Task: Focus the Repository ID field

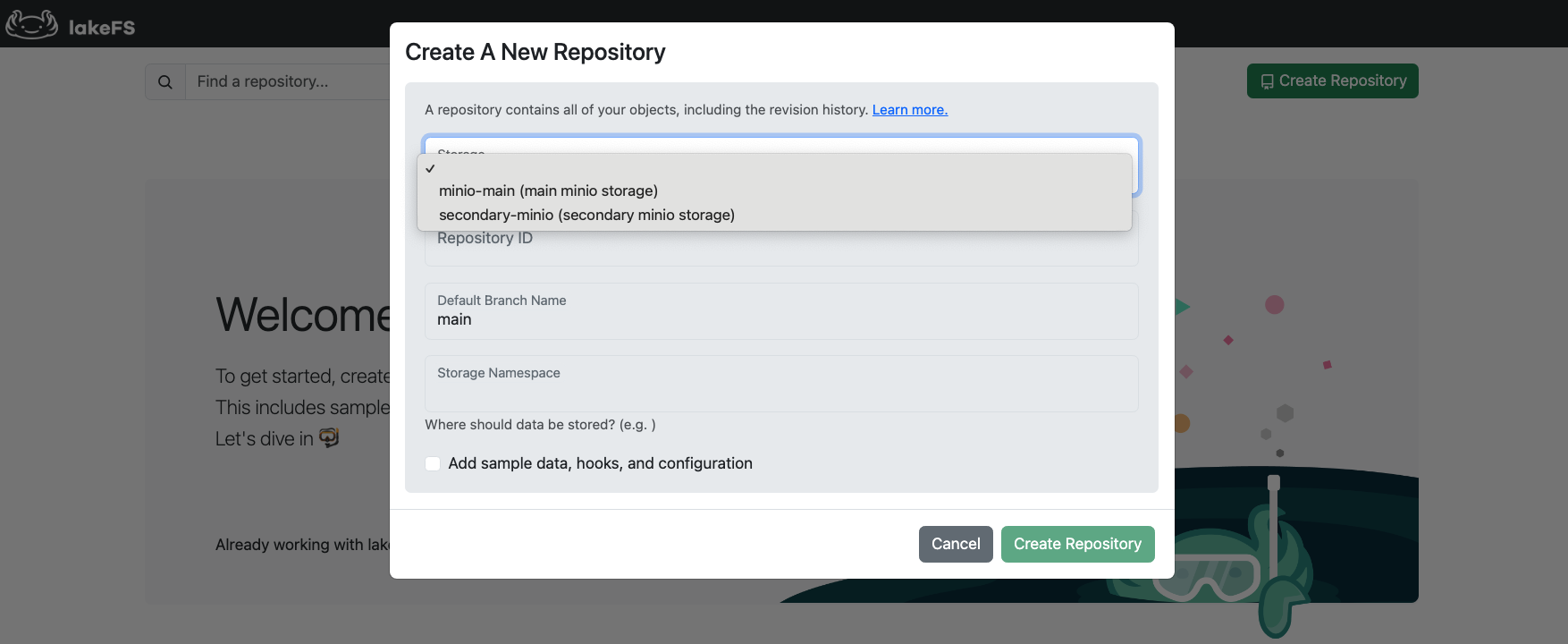Action: 781,246
